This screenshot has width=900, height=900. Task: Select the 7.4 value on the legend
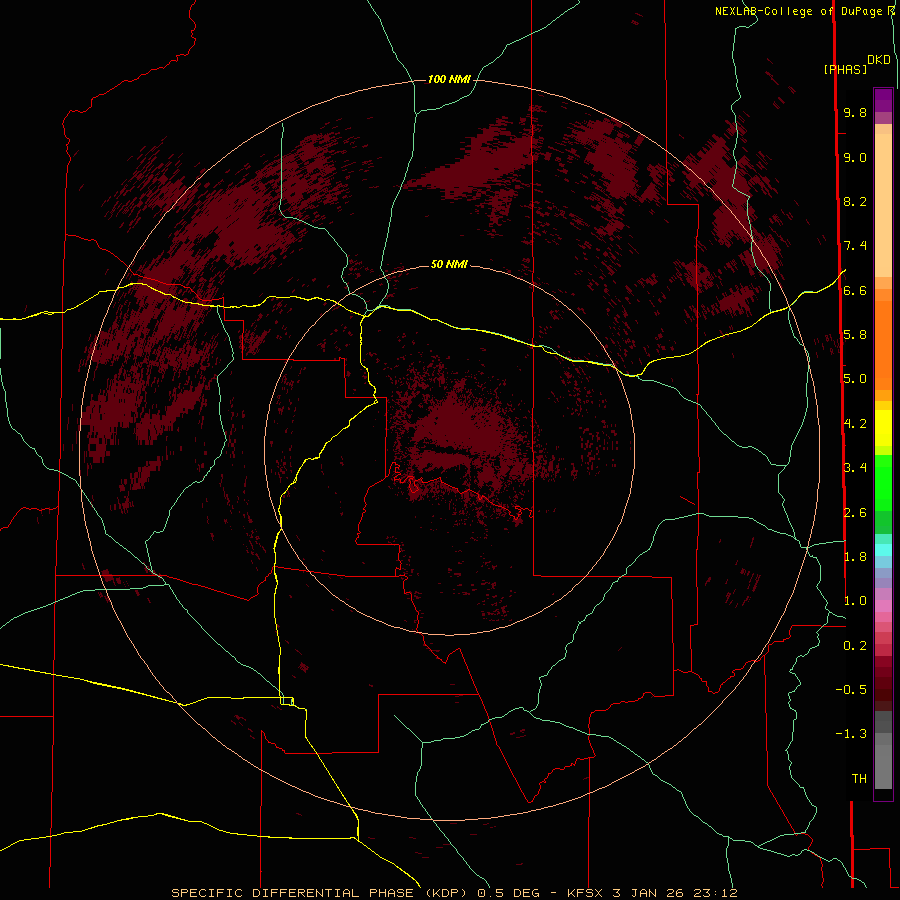click(x=855, y=246)
